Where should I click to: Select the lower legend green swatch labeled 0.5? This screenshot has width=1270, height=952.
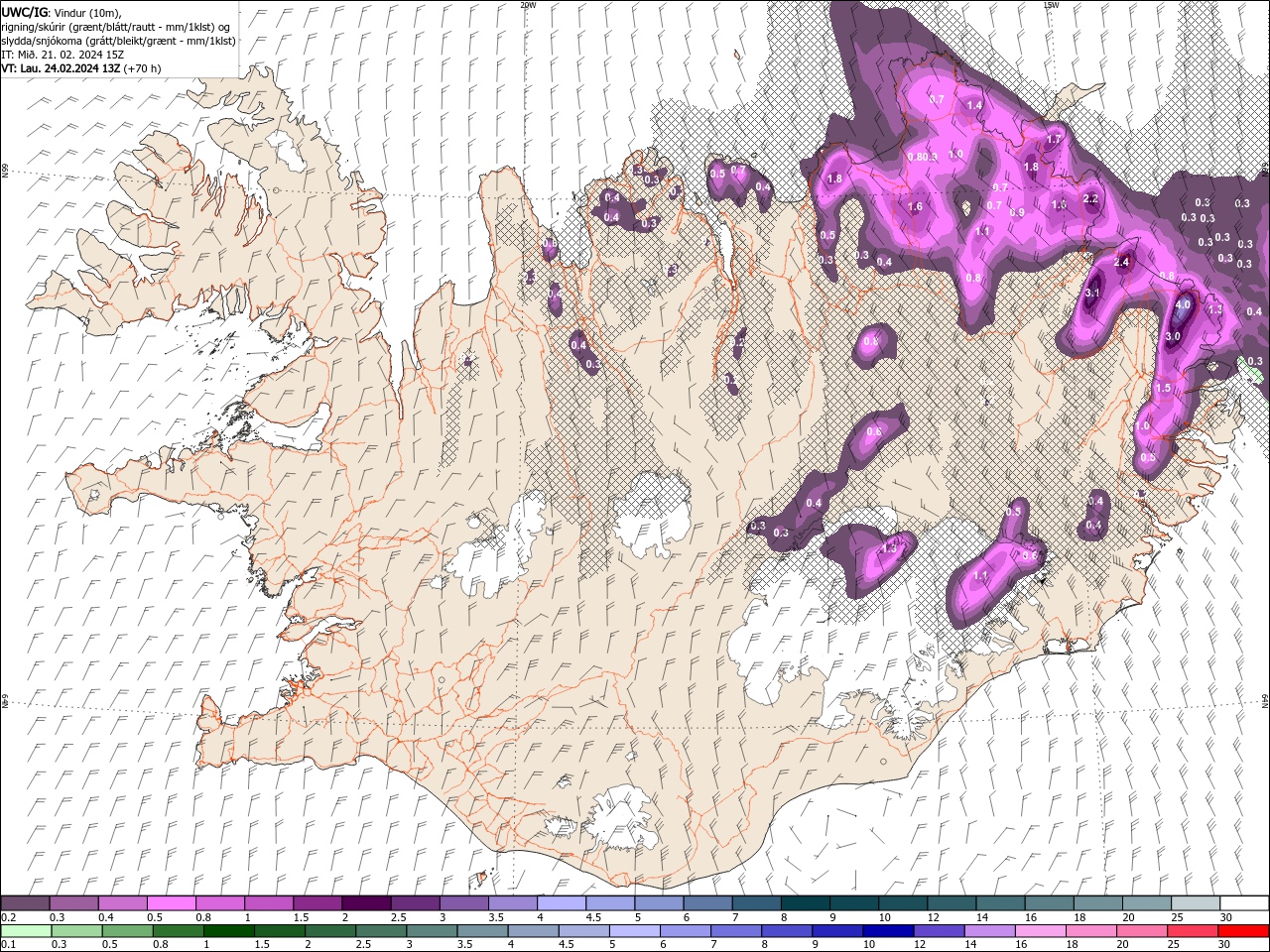[127, 930]
